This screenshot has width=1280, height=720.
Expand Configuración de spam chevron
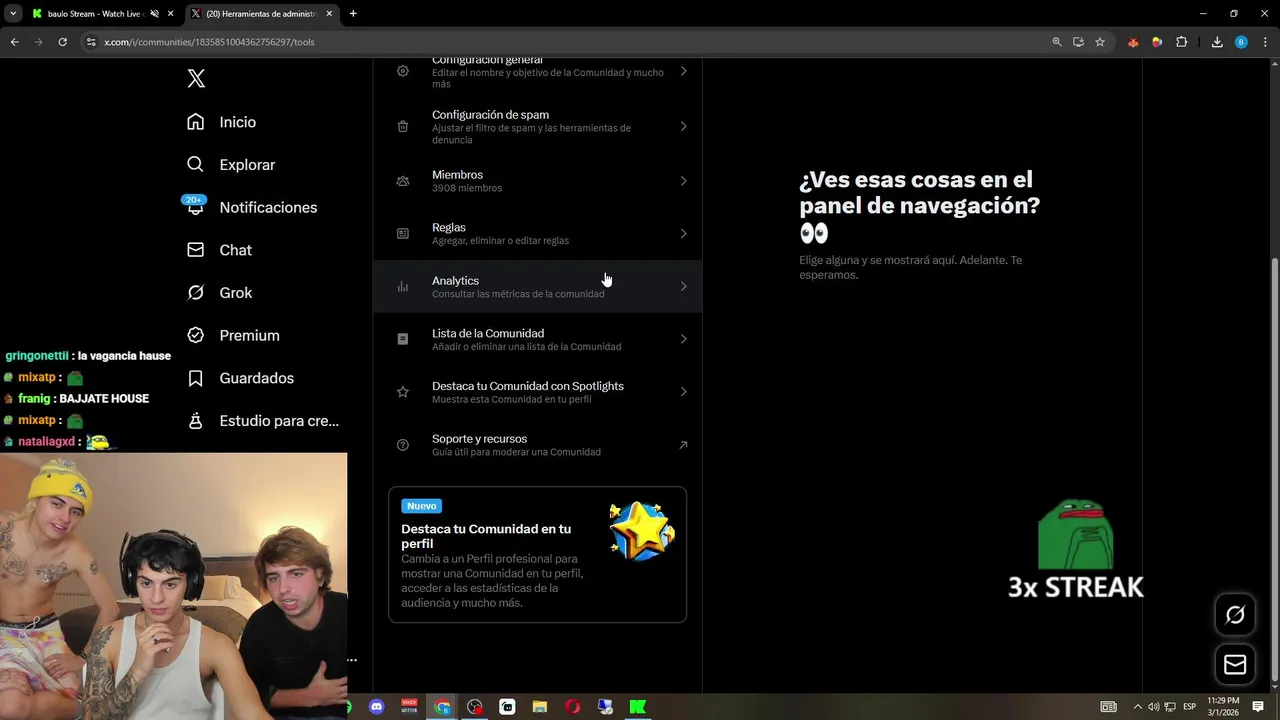point(683,127)
